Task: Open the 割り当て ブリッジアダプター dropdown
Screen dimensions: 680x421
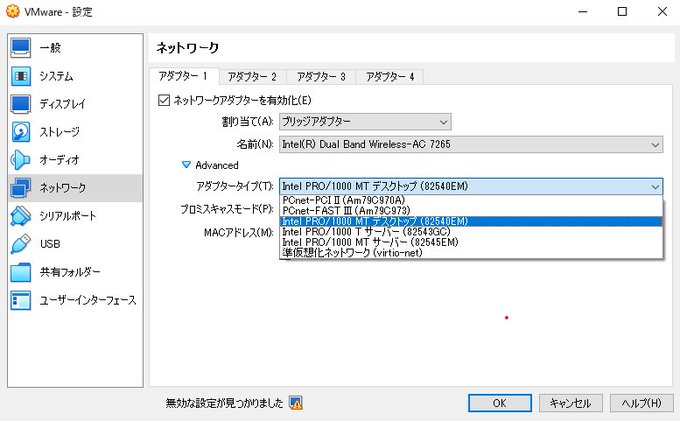Action: [365, 122]
